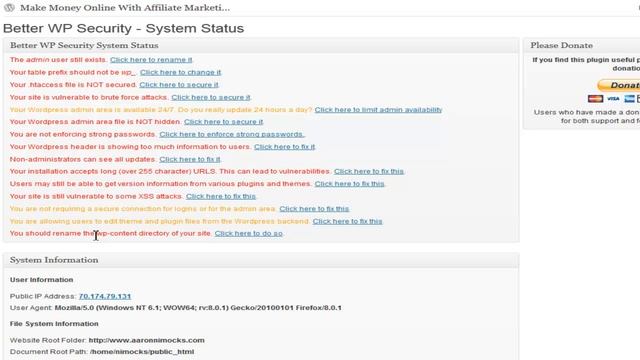Click the American Express payment icon
This screenshot has width=640, height=360.
629,99
